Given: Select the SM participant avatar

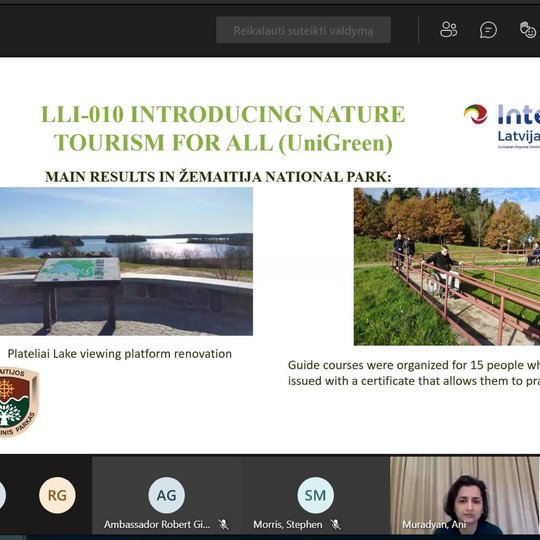Looking at the screenshot, I should [x=315, y=495].
